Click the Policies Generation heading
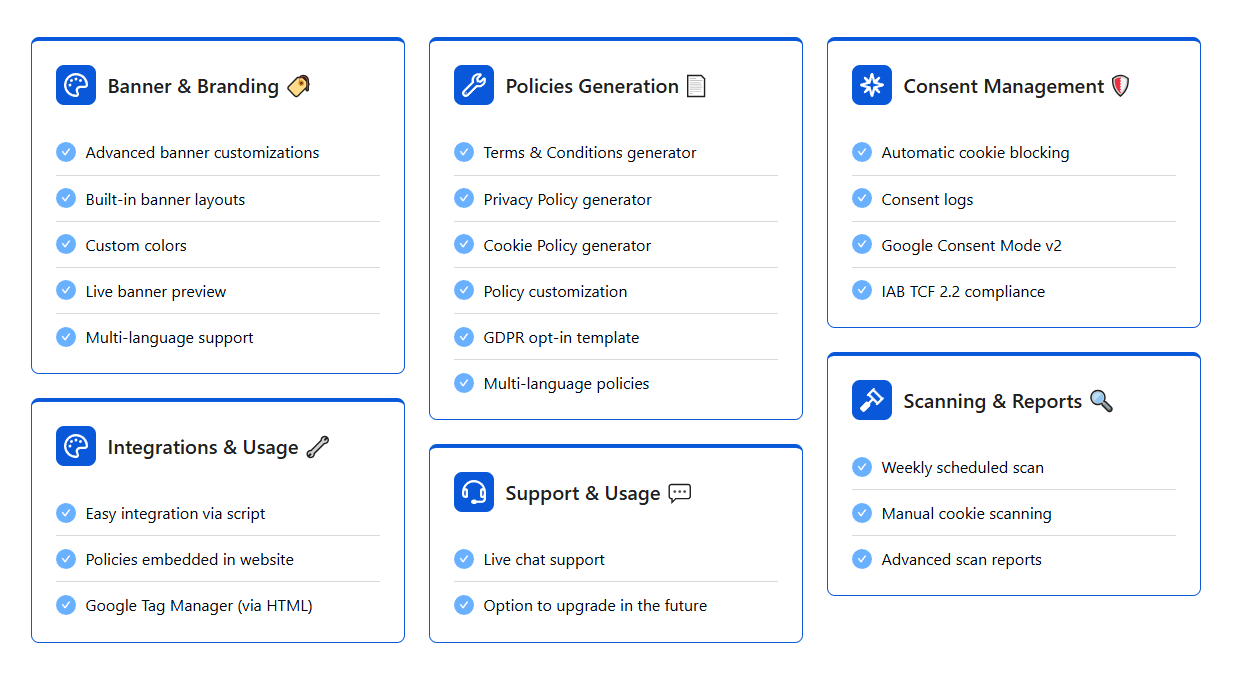 tap(592, 86)
